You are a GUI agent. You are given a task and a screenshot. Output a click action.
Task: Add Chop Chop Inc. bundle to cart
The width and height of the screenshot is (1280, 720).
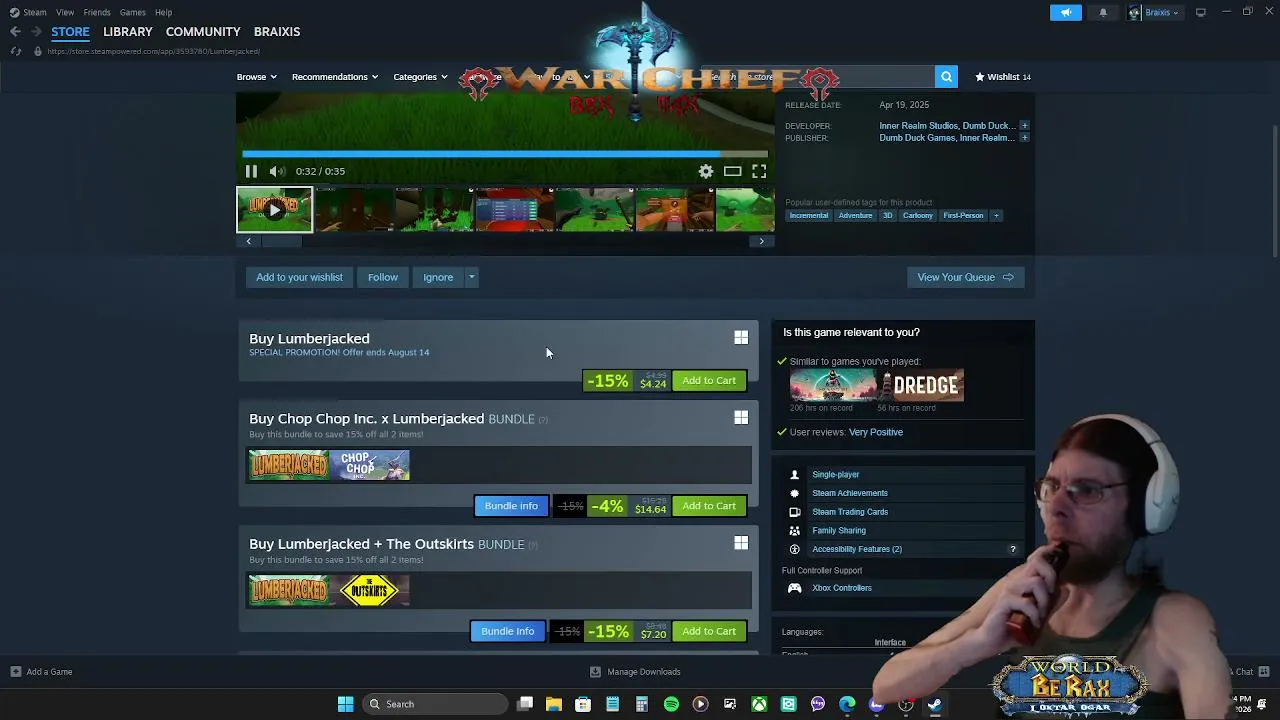pyautogui.click(x=709, y=506)
